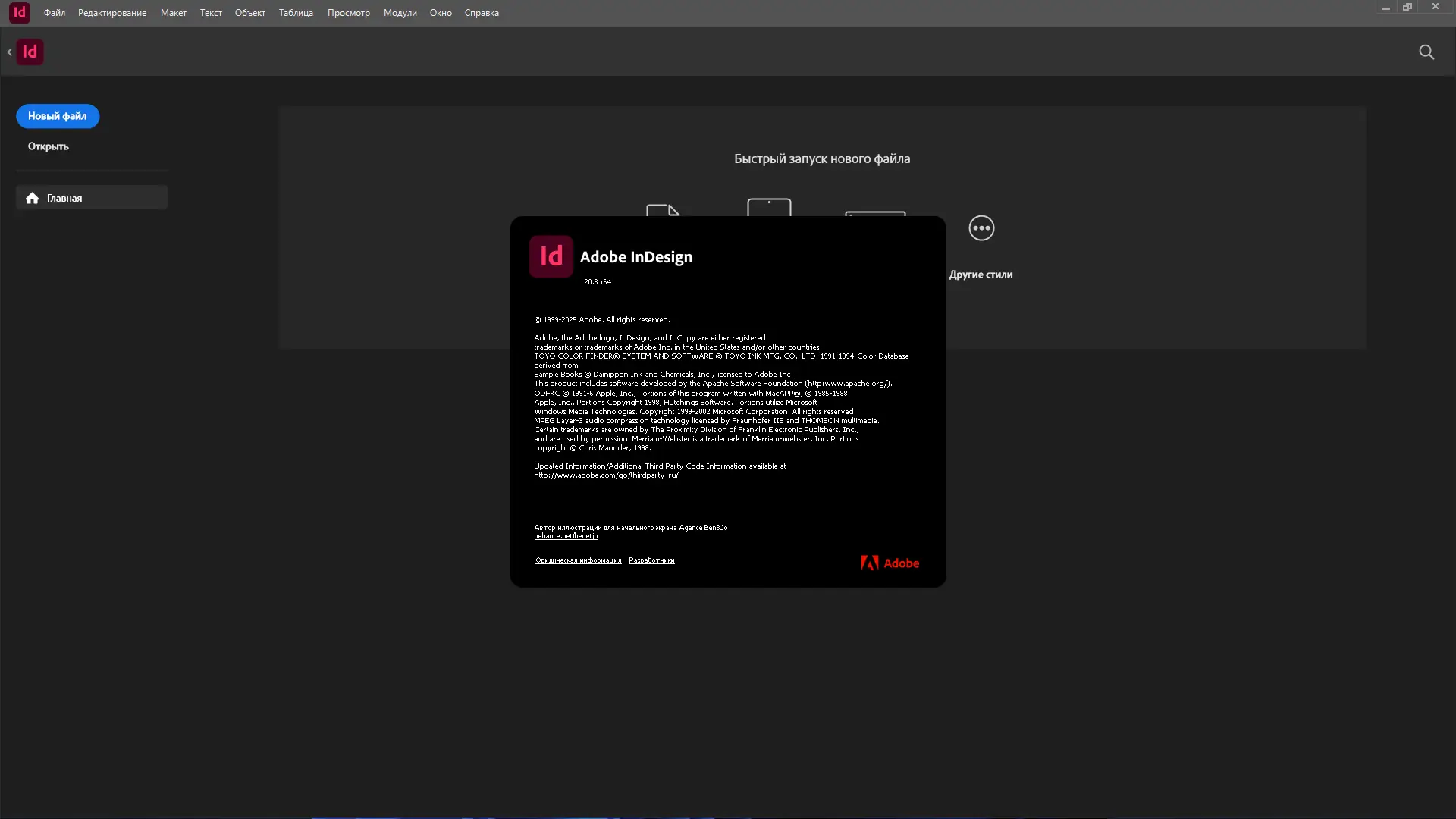The width and height of the screenshot is (1456, 819).
Task: Click the document page preset icon
Action: click(662, 210)
